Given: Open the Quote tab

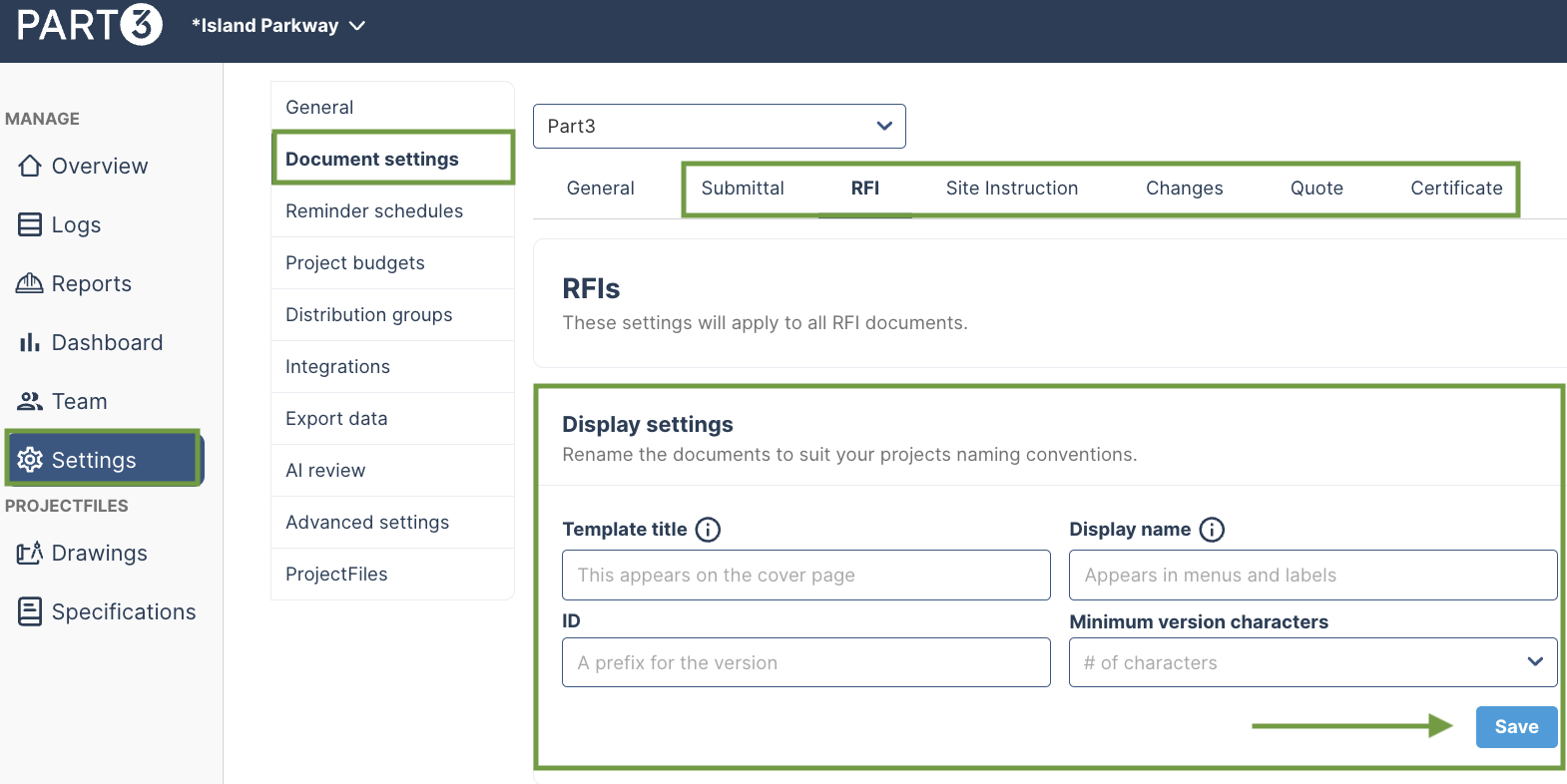Looking at the screenshot, I should tap(1316, 189).
